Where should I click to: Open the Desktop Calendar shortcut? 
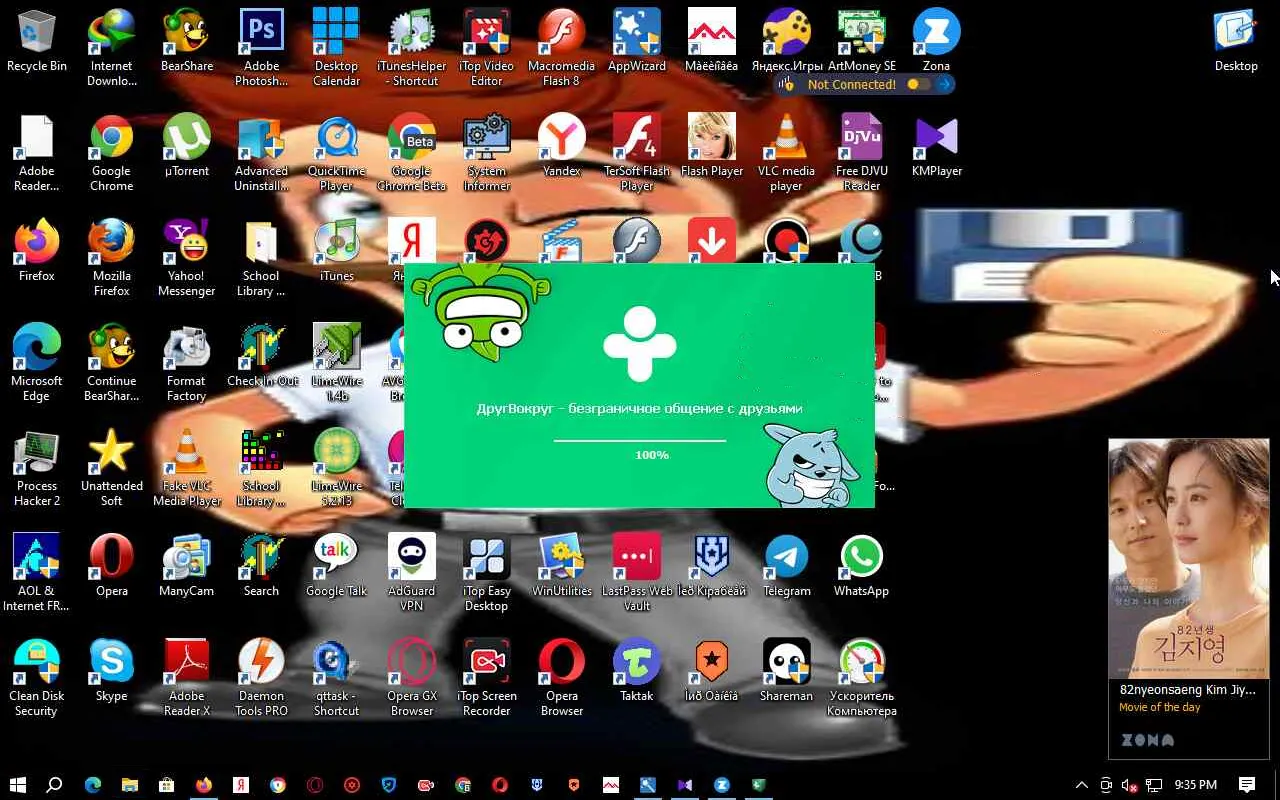pos(336,48)
